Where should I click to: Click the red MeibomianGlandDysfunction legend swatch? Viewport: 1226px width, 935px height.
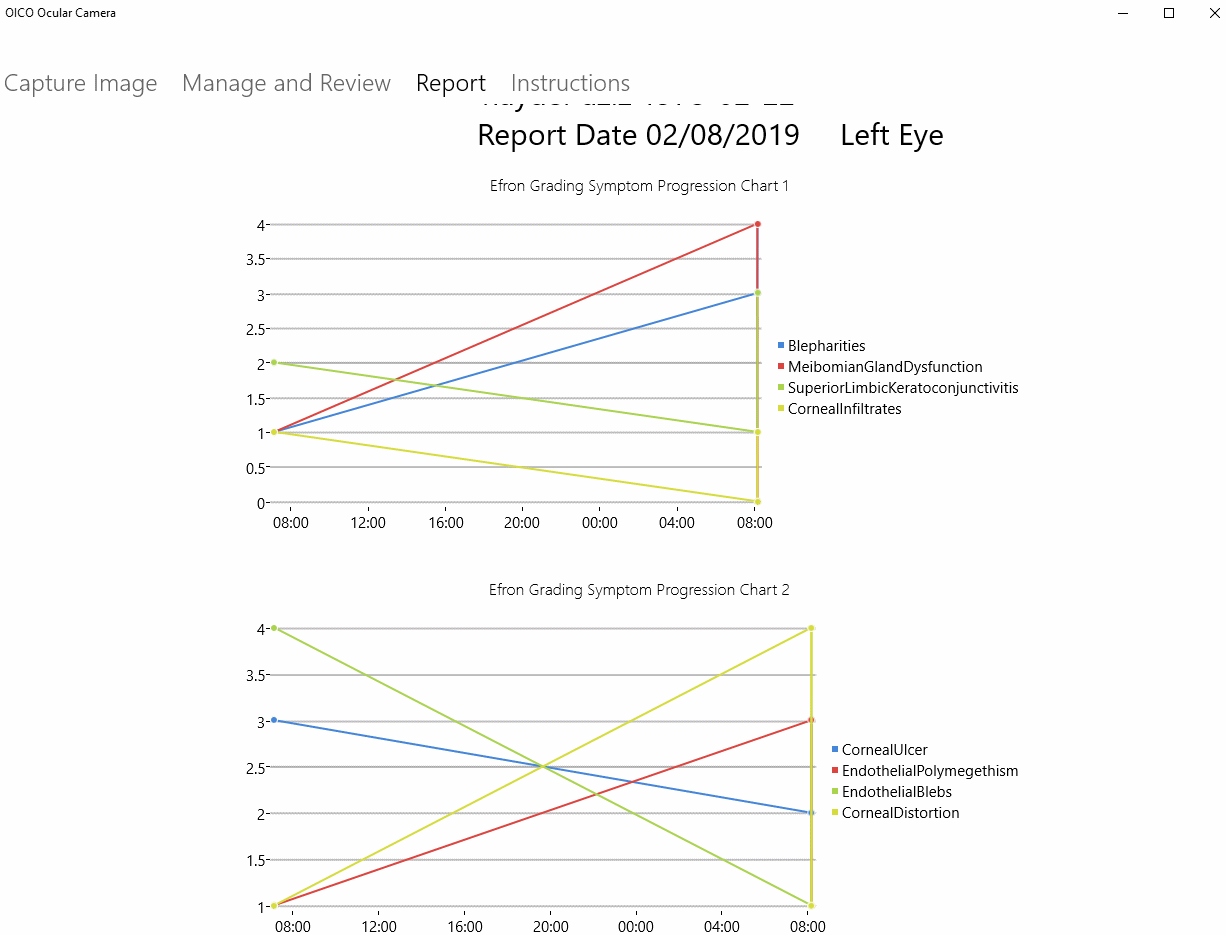coord(781,367)
